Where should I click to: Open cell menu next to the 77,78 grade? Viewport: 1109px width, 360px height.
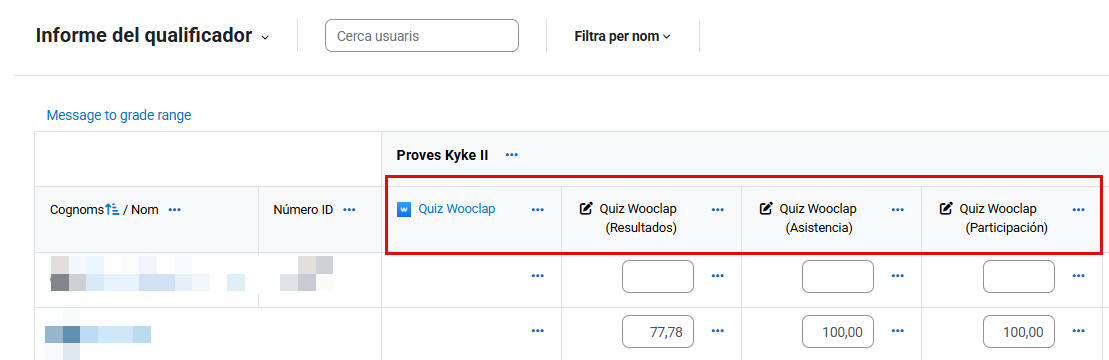coord(718,331)
